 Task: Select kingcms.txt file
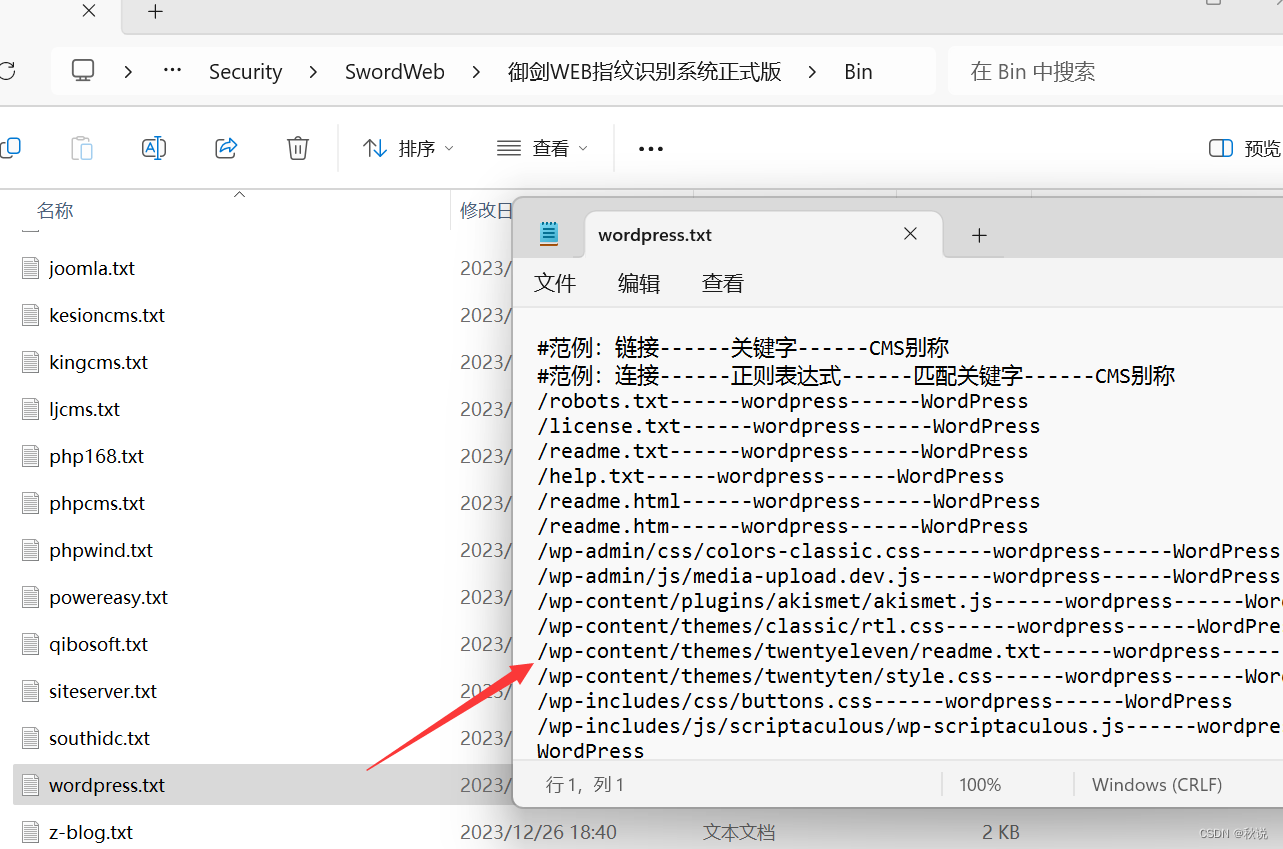click(x=98, y=362)
